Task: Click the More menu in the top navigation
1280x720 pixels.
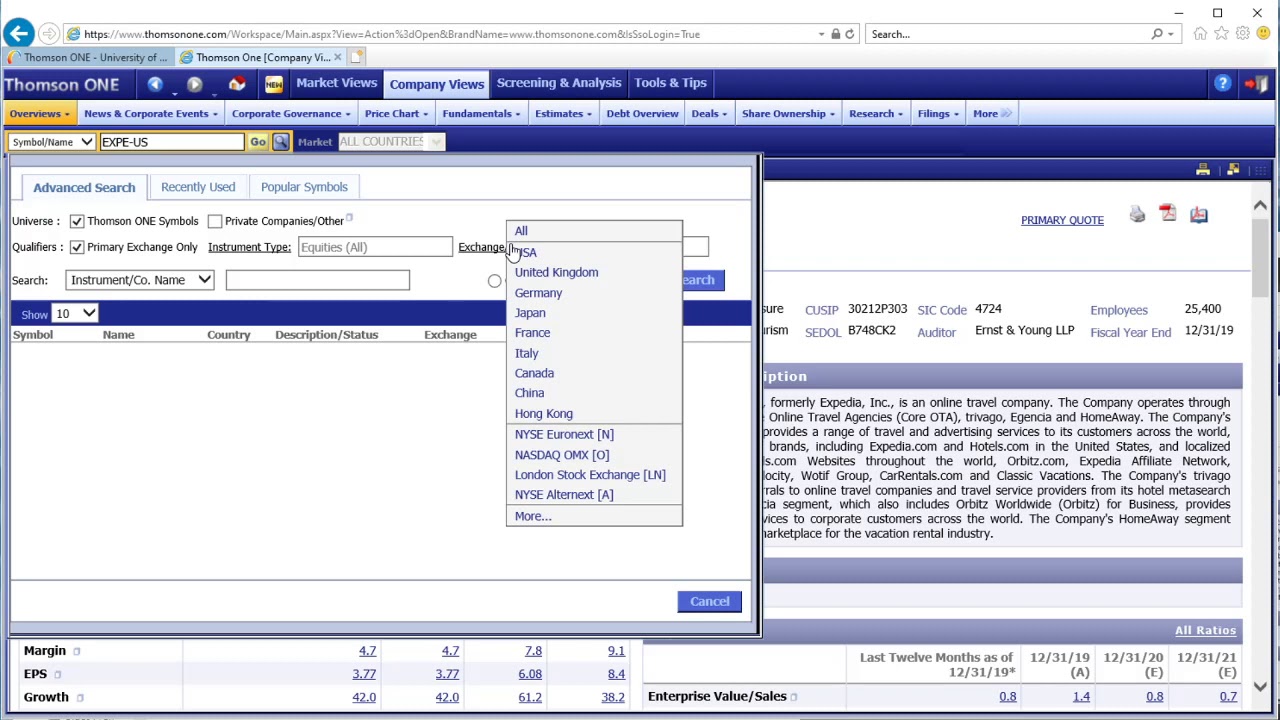Action: (991, 114)
